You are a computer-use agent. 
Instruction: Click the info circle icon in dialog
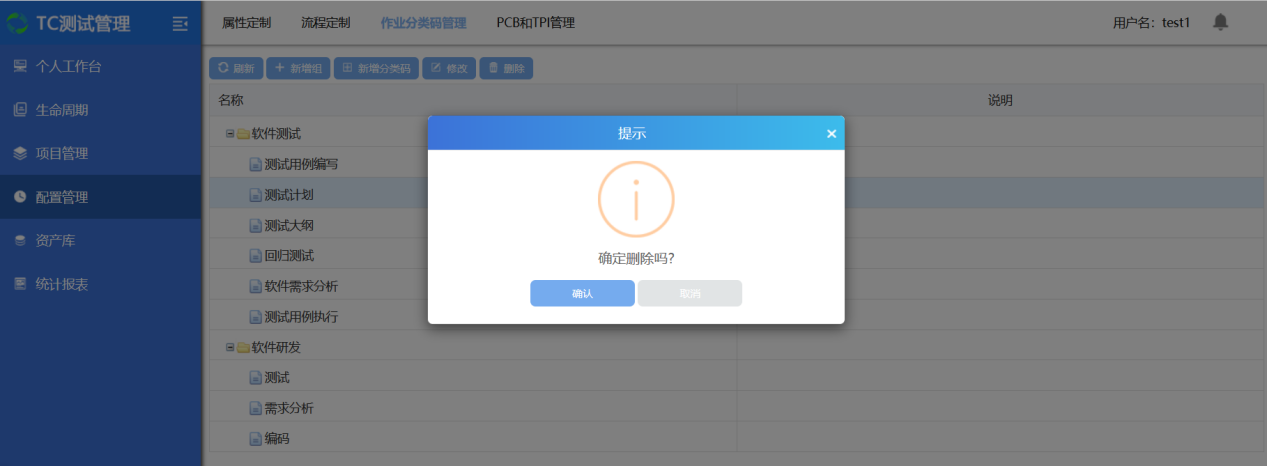[636, 199]
